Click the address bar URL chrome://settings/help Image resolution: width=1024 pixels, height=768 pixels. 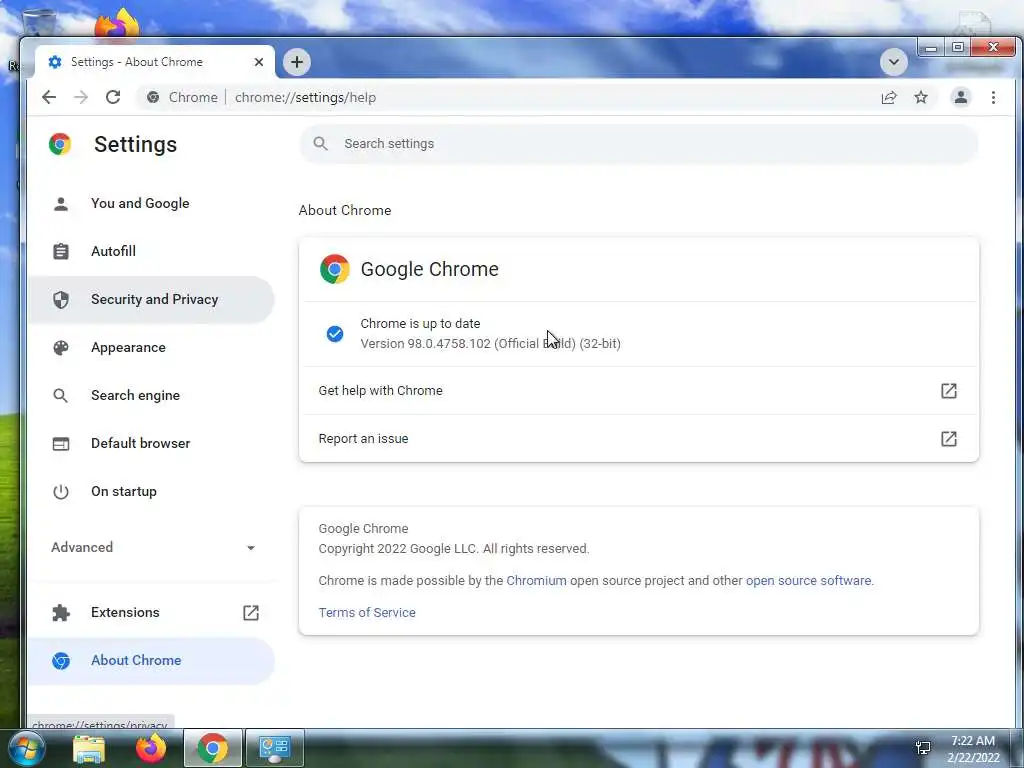tap(305, 97)
